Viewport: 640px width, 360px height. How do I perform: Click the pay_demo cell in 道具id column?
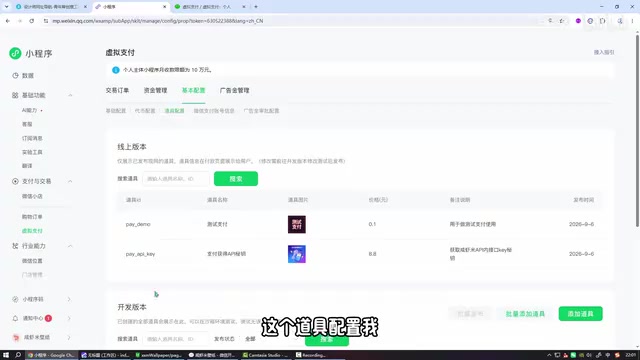pyautogui.click(x=138, y=224)
